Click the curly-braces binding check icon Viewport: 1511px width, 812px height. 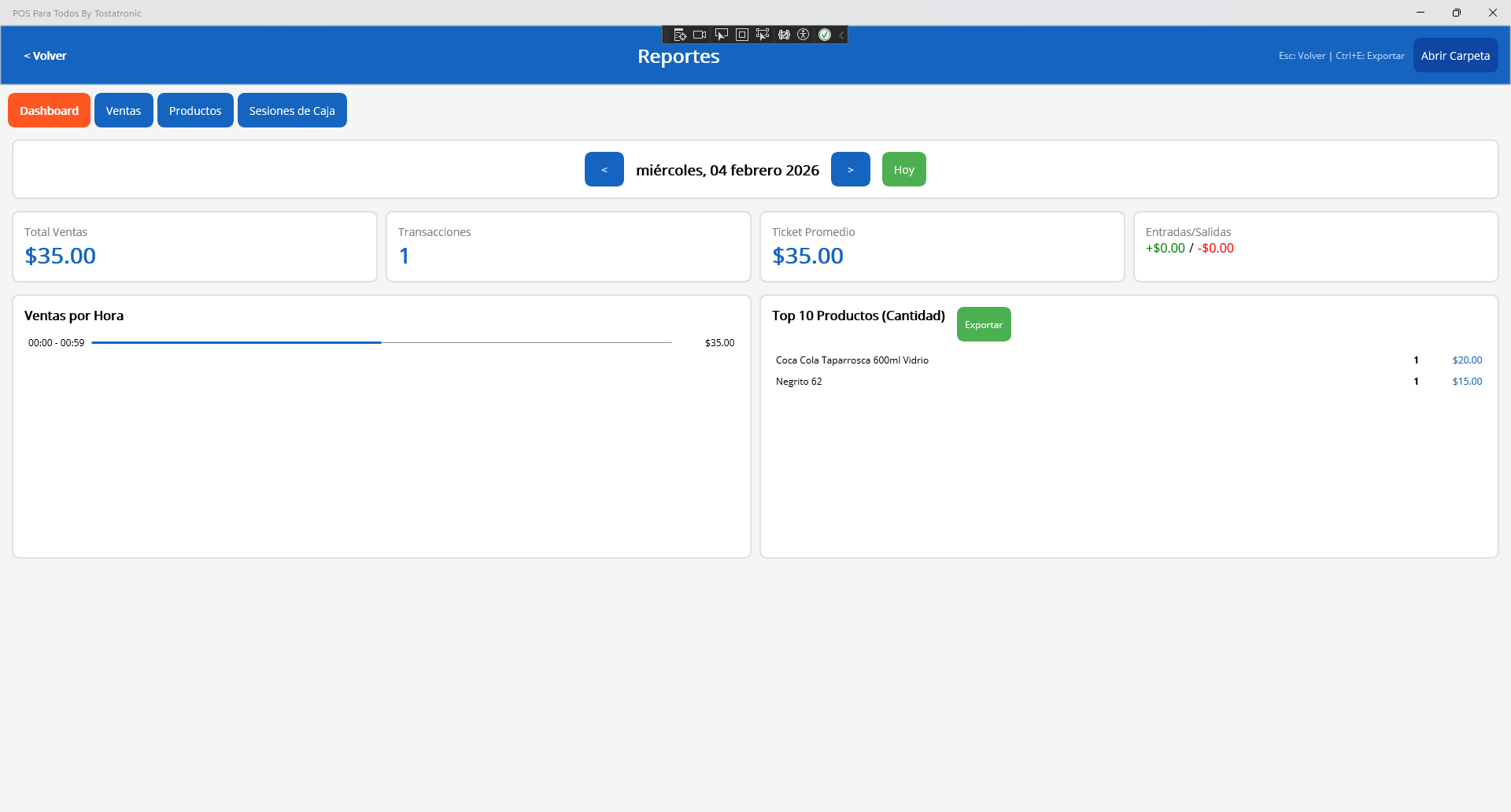[784, 35]
